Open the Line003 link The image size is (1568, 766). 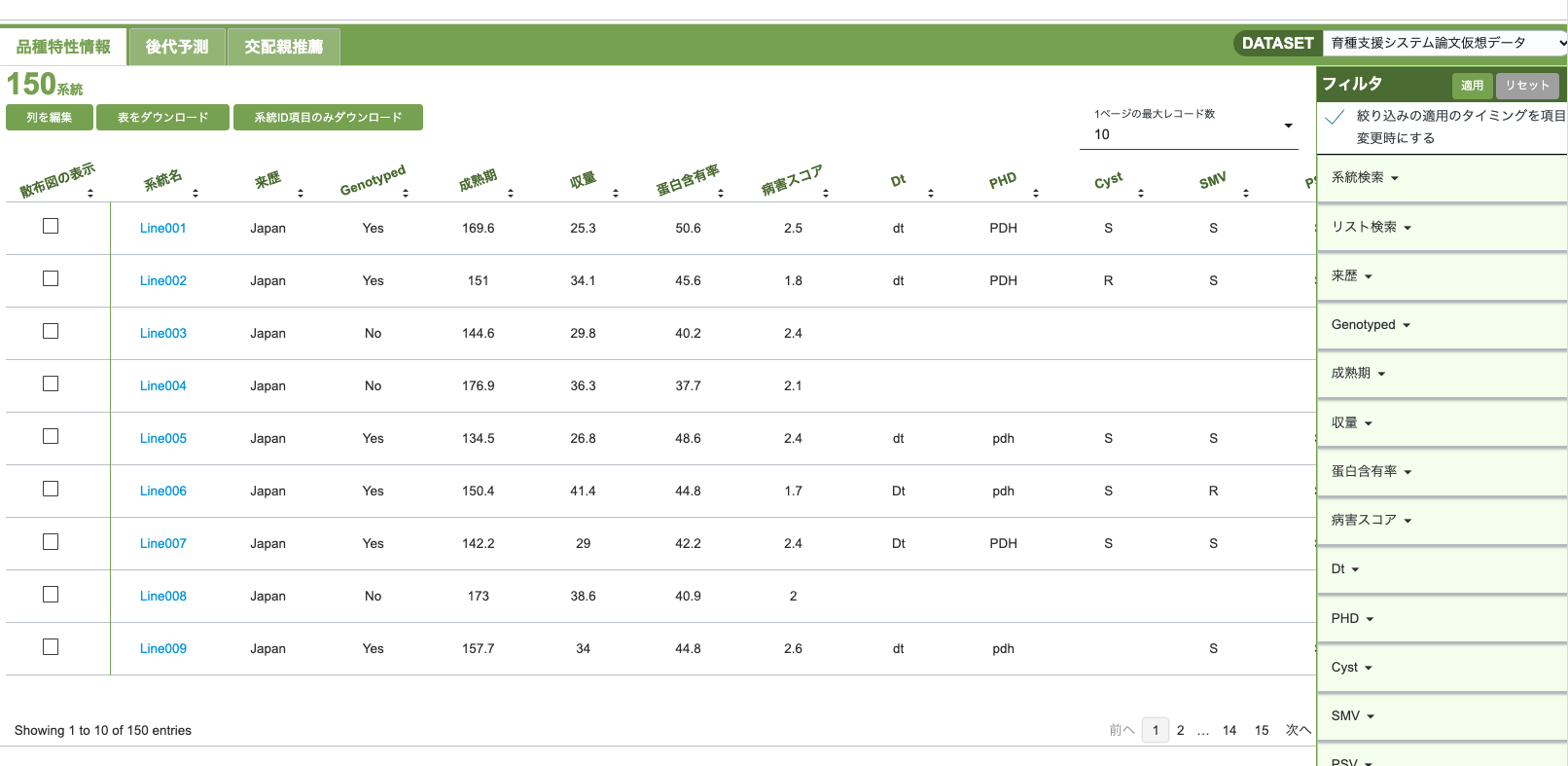coord(162,333)
